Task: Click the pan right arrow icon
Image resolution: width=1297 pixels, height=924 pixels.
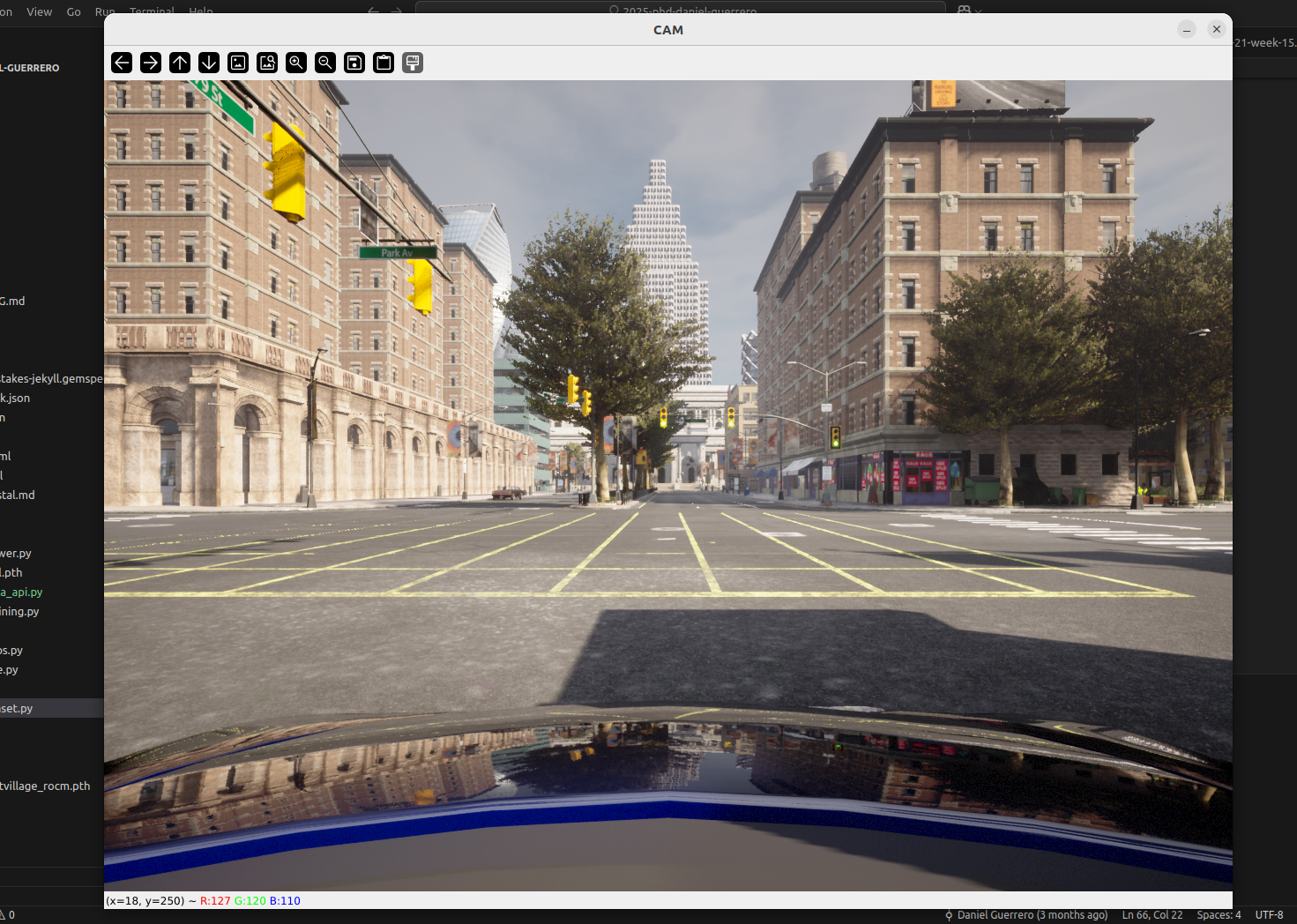Action: (151, 63)
